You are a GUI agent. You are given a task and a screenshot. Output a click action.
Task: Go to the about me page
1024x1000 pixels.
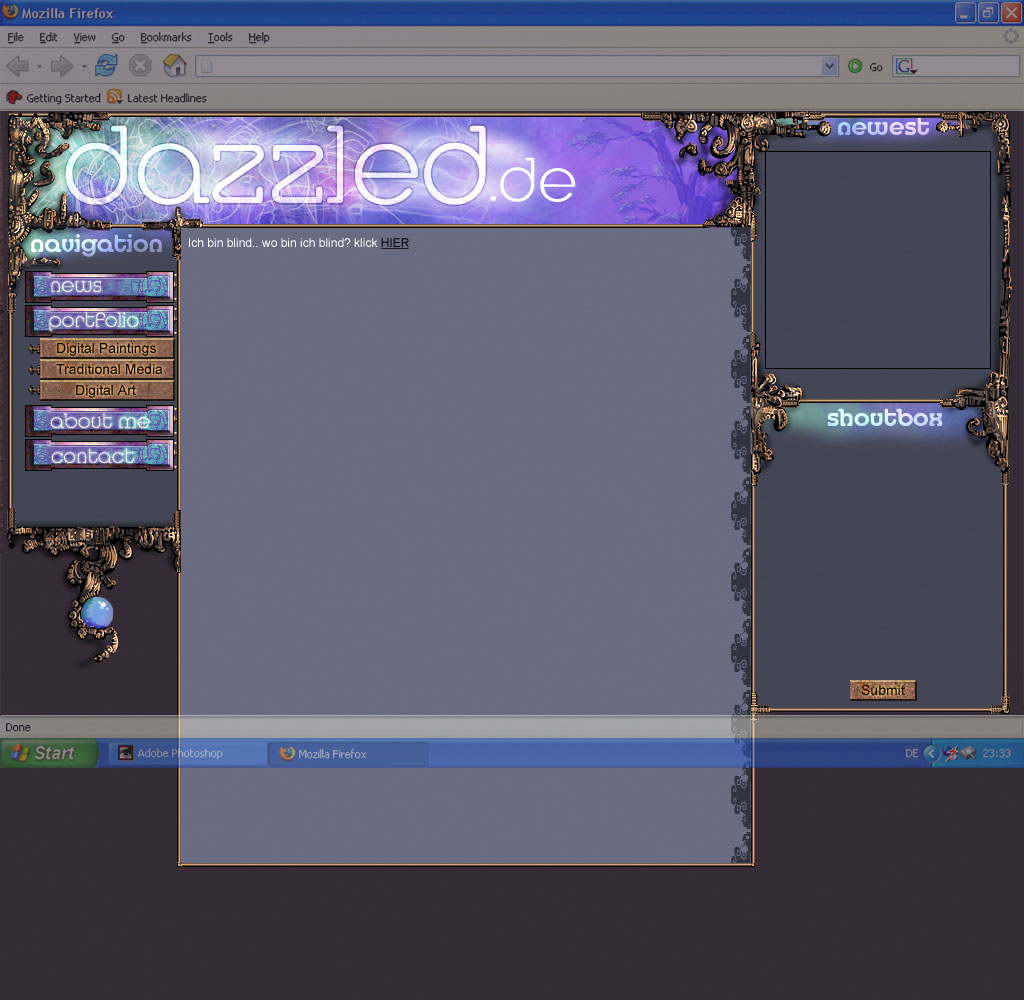(100, 421)
